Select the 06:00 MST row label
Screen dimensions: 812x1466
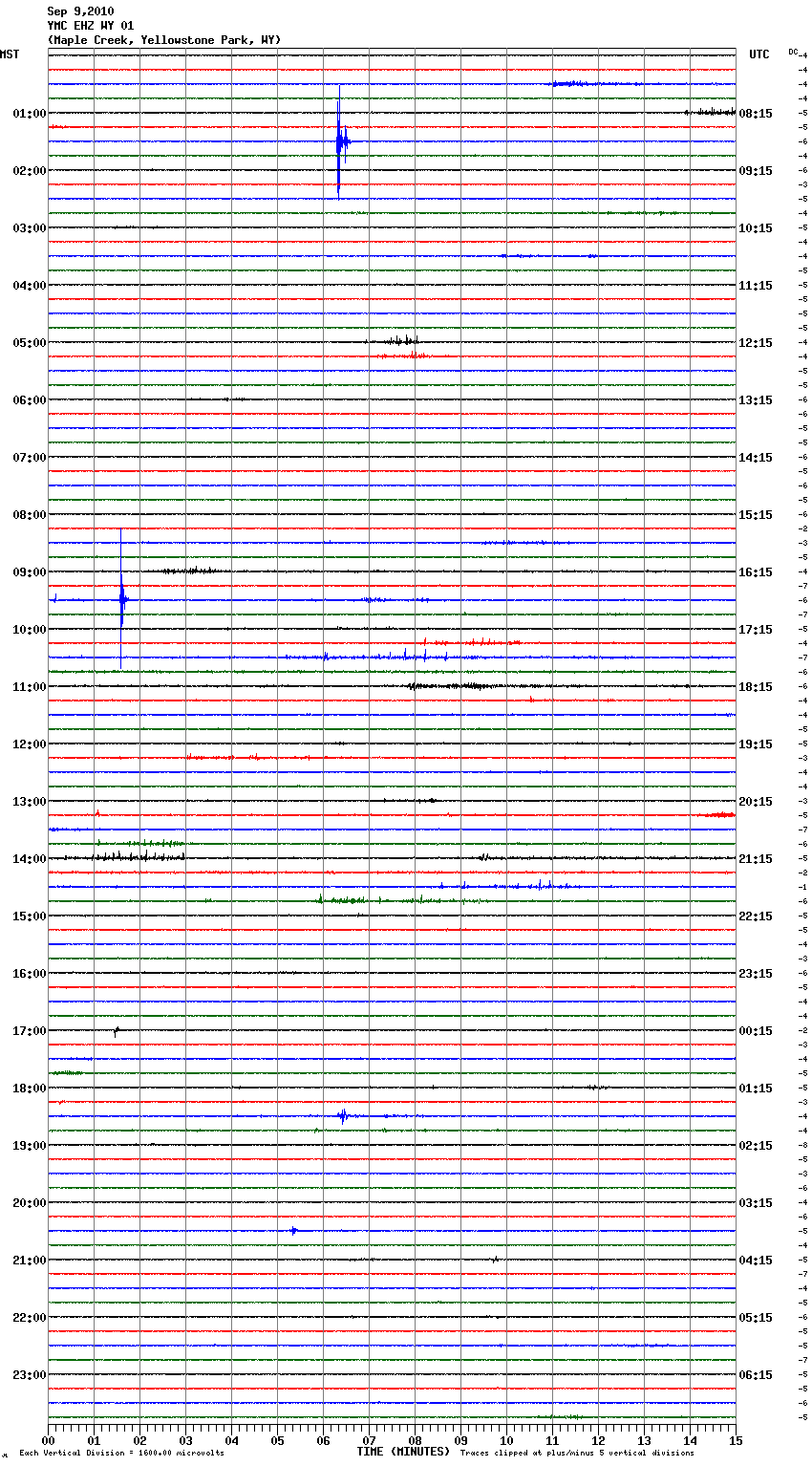[x=29, y=400]
